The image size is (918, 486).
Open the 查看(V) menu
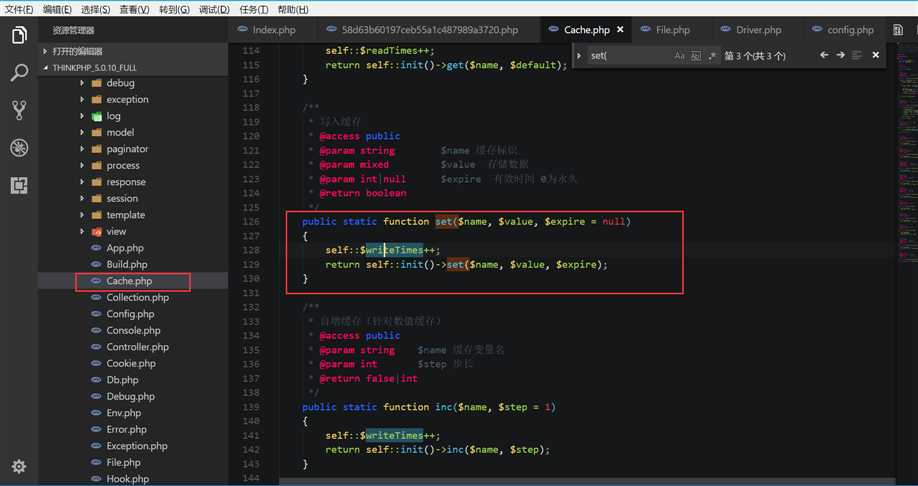(134, 9)
